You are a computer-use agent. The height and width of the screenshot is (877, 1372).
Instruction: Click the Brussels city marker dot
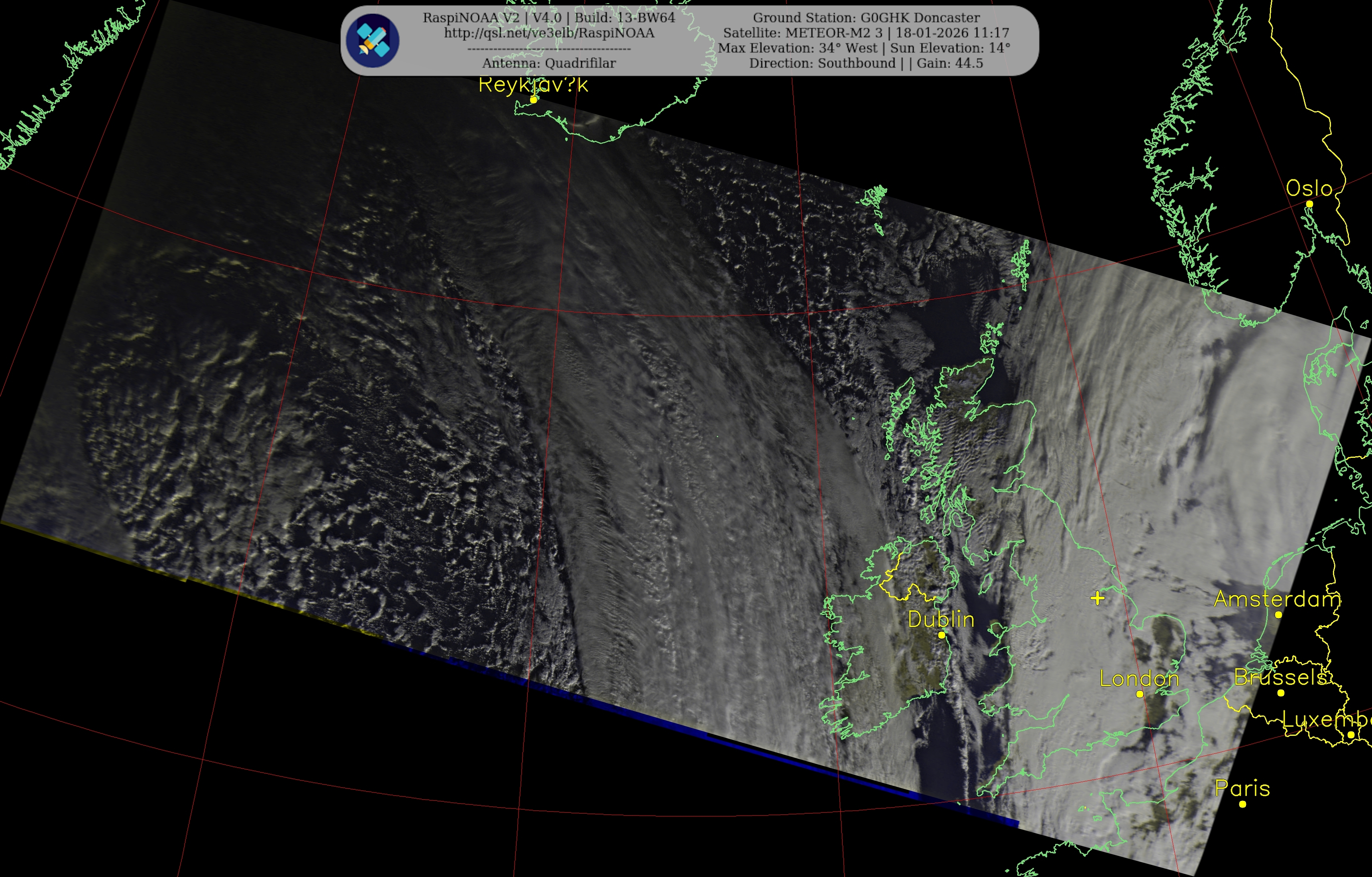[1281, 693]
